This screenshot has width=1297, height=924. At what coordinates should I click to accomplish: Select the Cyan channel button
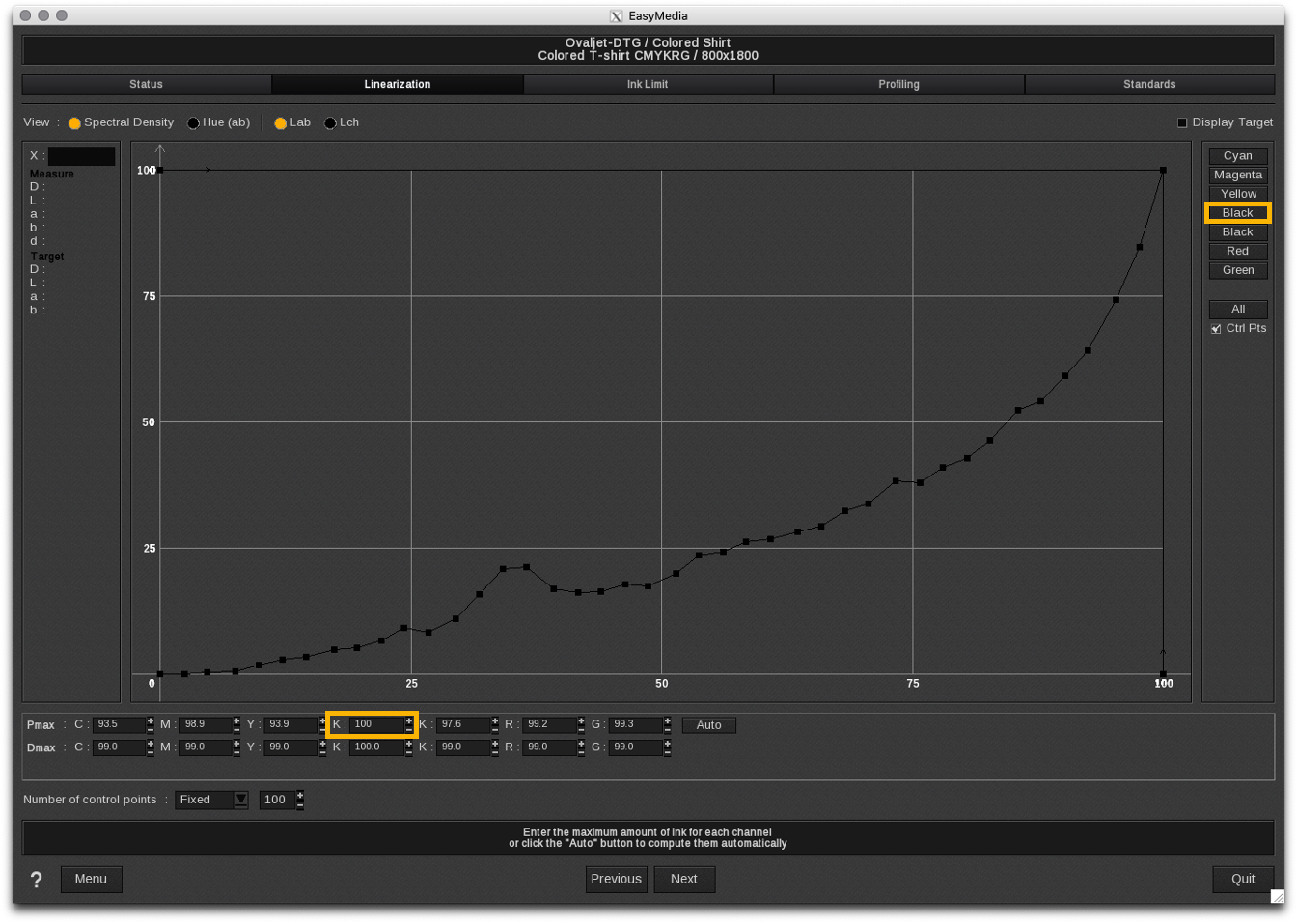pos(1237,156)
